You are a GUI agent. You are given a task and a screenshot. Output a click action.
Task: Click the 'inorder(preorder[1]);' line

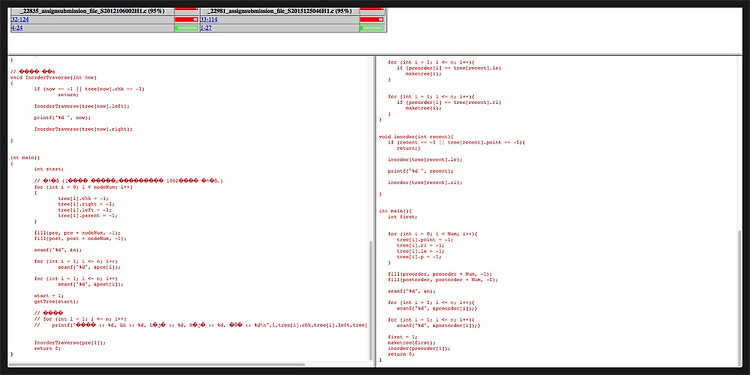[x=419, y=349]
